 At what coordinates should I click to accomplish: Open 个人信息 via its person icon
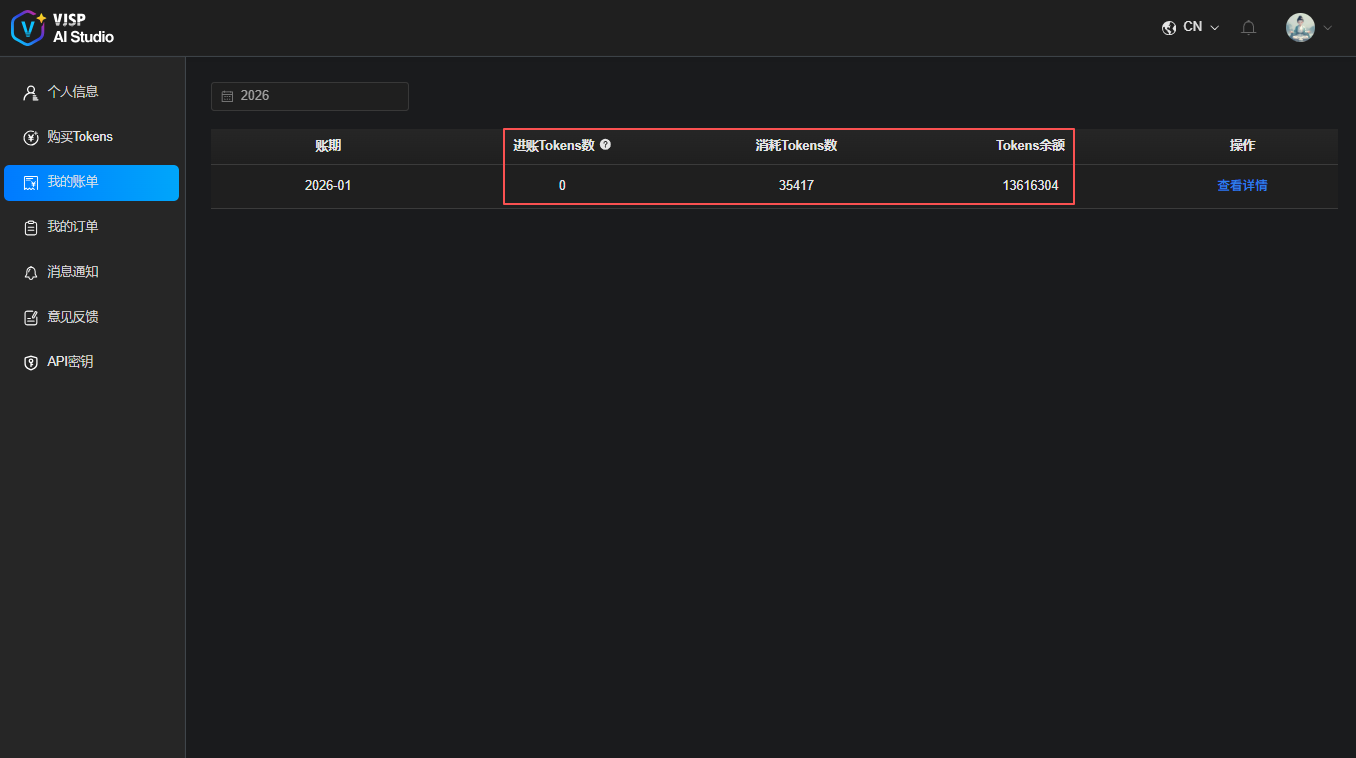click(x=31, y=92)
